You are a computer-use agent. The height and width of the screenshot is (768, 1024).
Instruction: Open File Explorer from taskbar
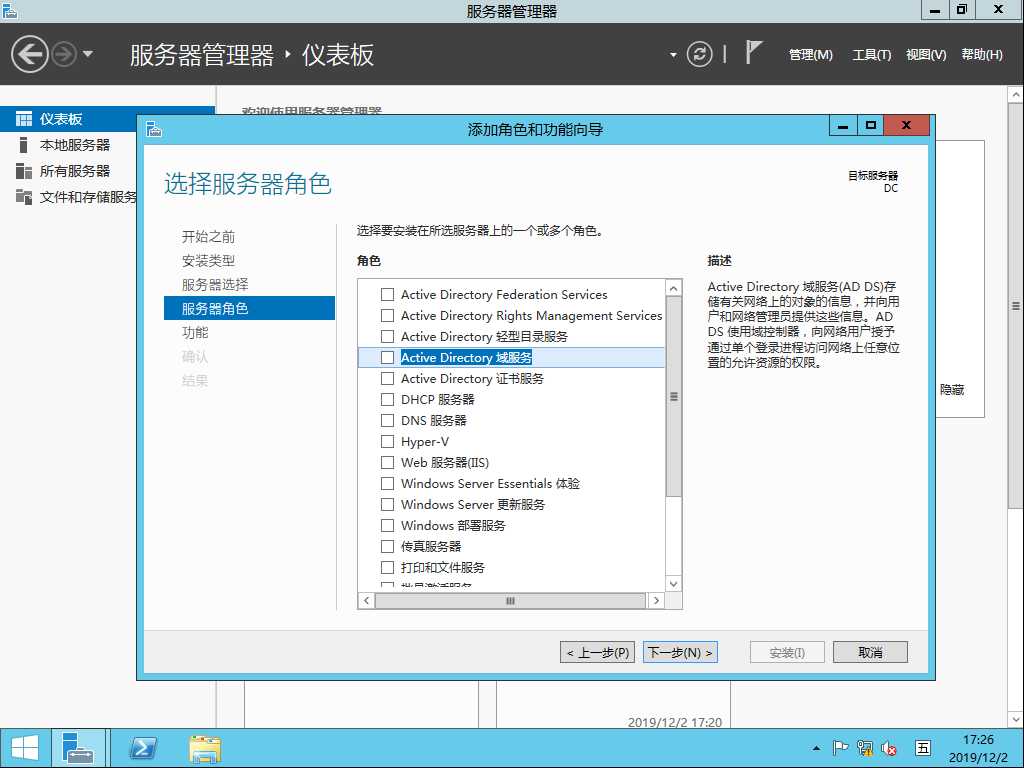(x=205, y=748)
